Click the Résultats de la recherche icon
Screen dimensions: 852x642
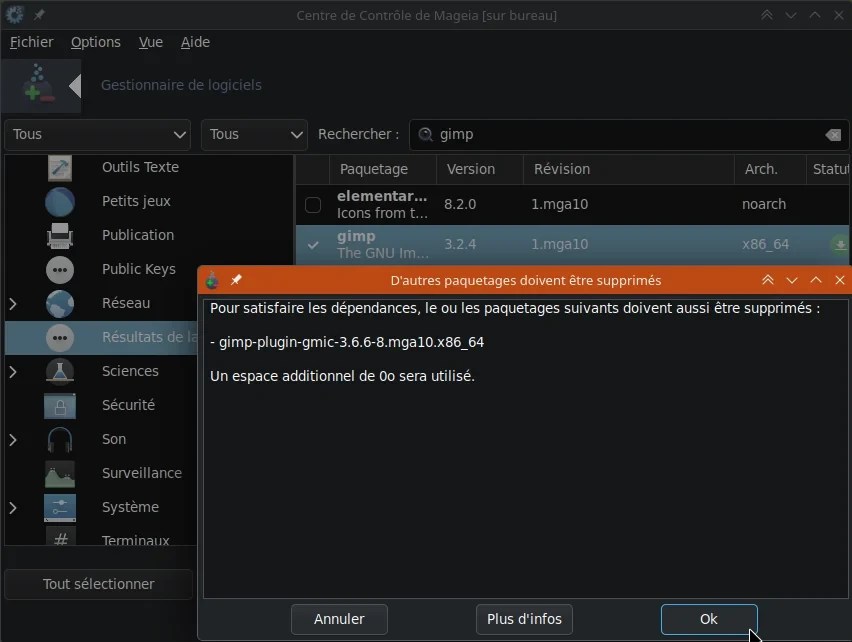(60, 338)
